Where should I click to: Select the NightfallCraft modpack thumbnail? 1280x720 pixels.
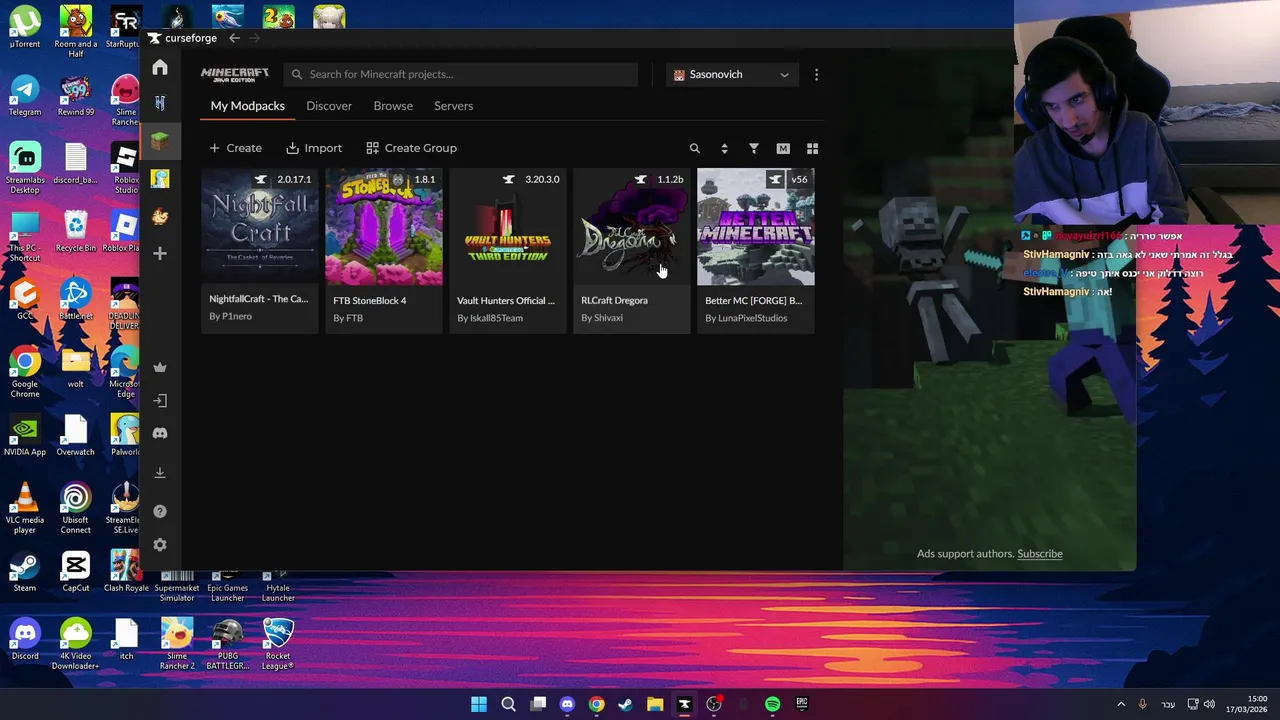[260, 227]
